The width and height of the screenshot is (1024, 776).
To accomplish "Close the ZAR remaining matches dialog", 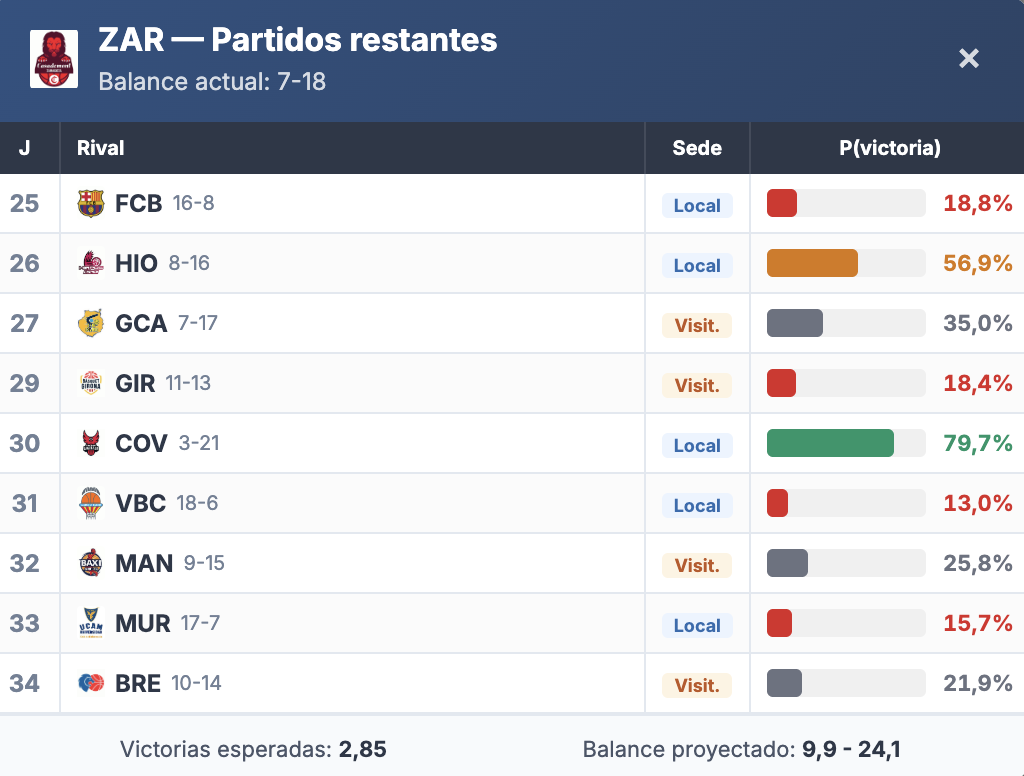I will [968, 58].
